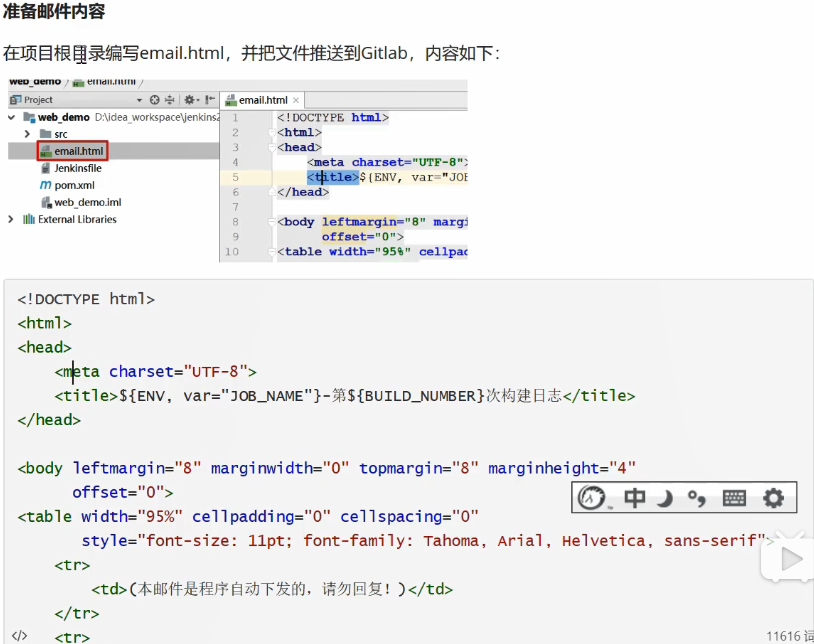The image size is (814, 644).
Task: Click the src folder icon
Action: click(x=46, y=134)
